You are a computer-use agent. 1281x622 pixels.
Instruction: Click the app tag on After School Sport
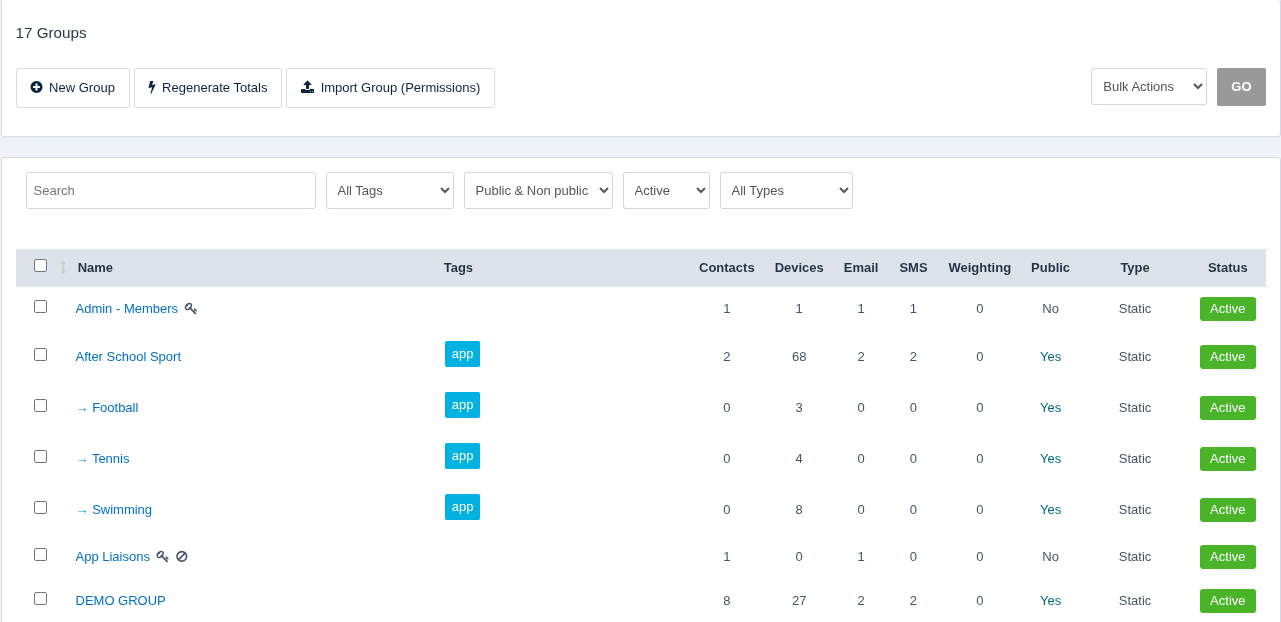(462, 354)
